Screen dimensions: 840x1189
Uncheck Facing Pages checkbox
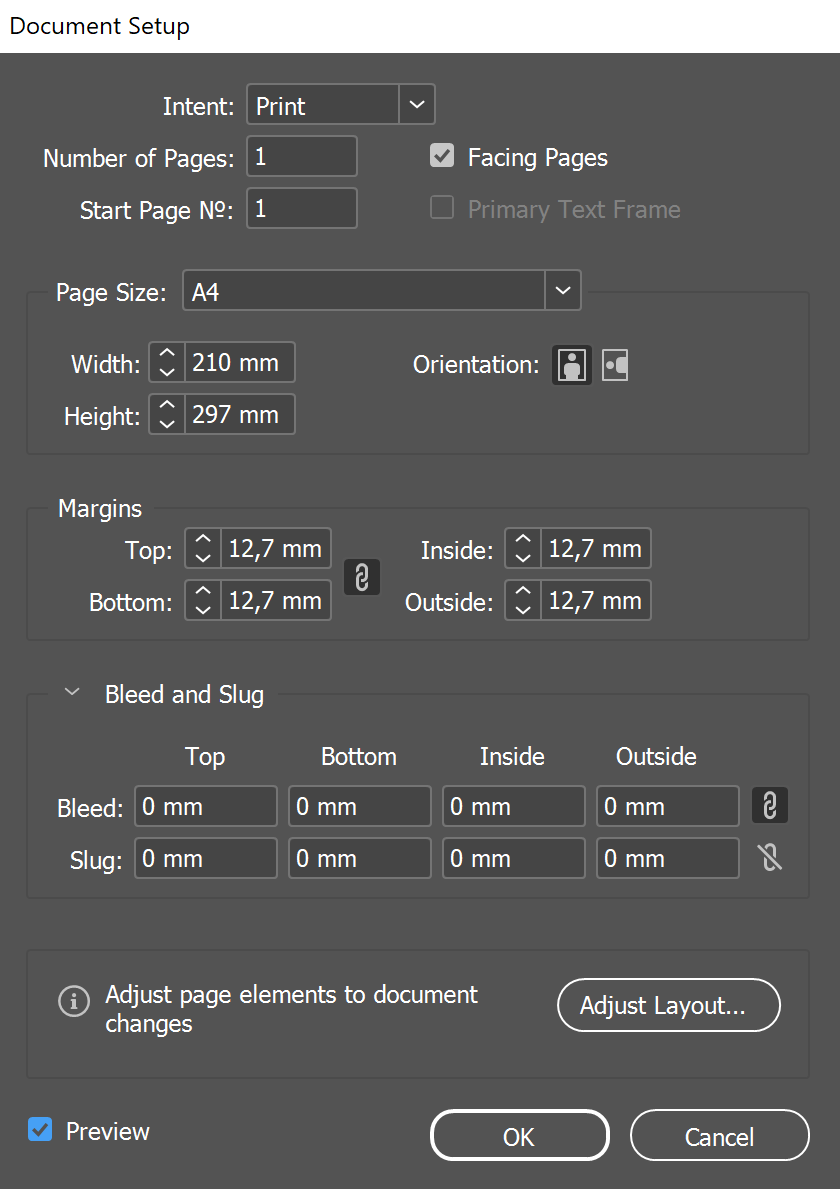(x=442, y=156)
